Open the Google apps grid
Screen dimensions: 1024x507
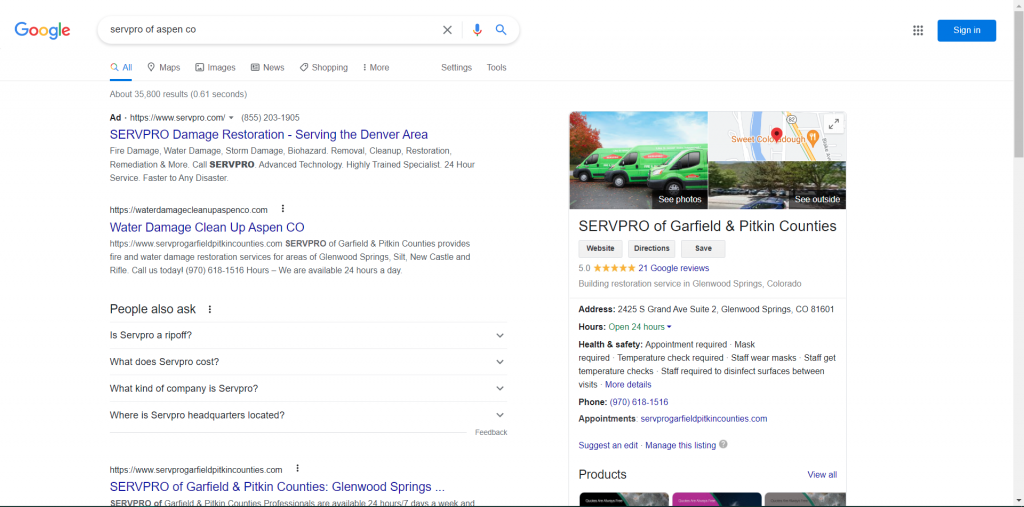(918, 30)
